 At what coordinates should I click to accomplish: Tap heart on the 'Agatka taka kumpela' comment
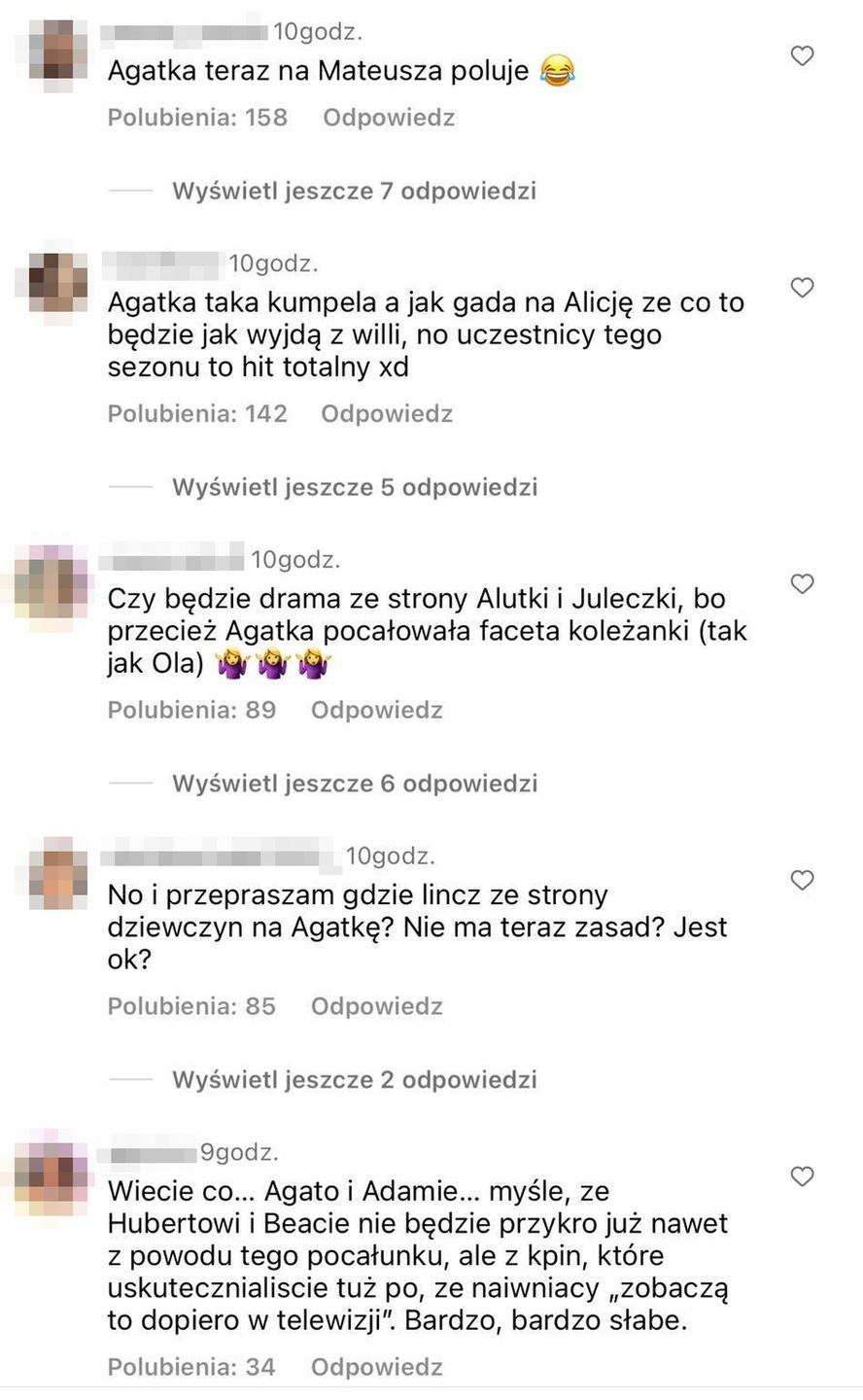coord(802,288)
